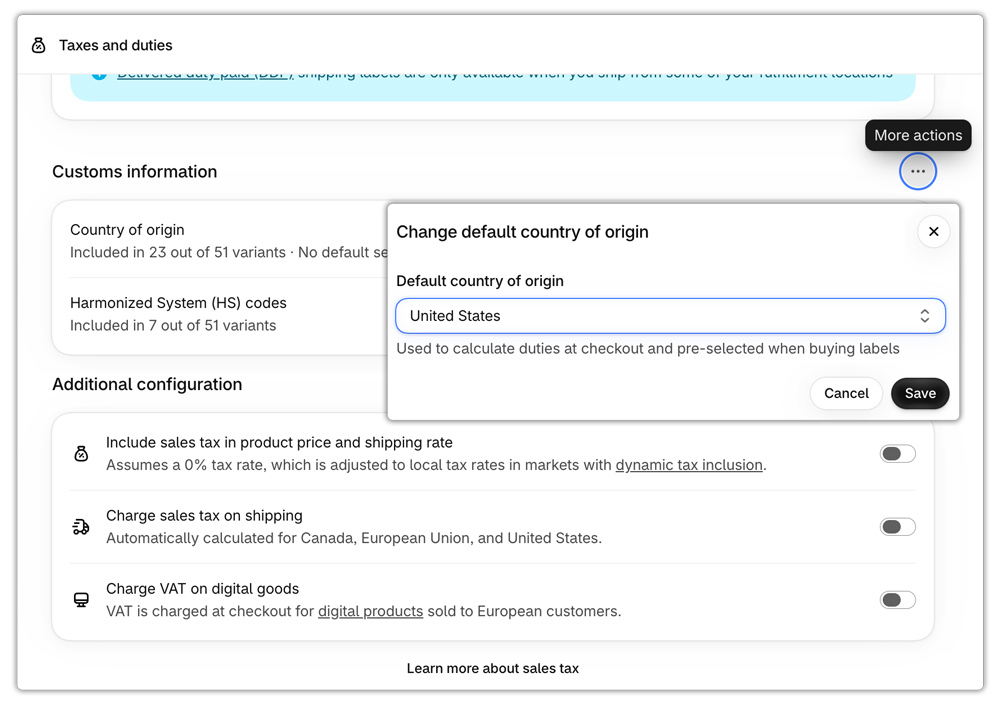Image resolution: width=1000 pixels, height=702 pixels.
Task: Click the Taxes and duties header icon
Action: 38,45
